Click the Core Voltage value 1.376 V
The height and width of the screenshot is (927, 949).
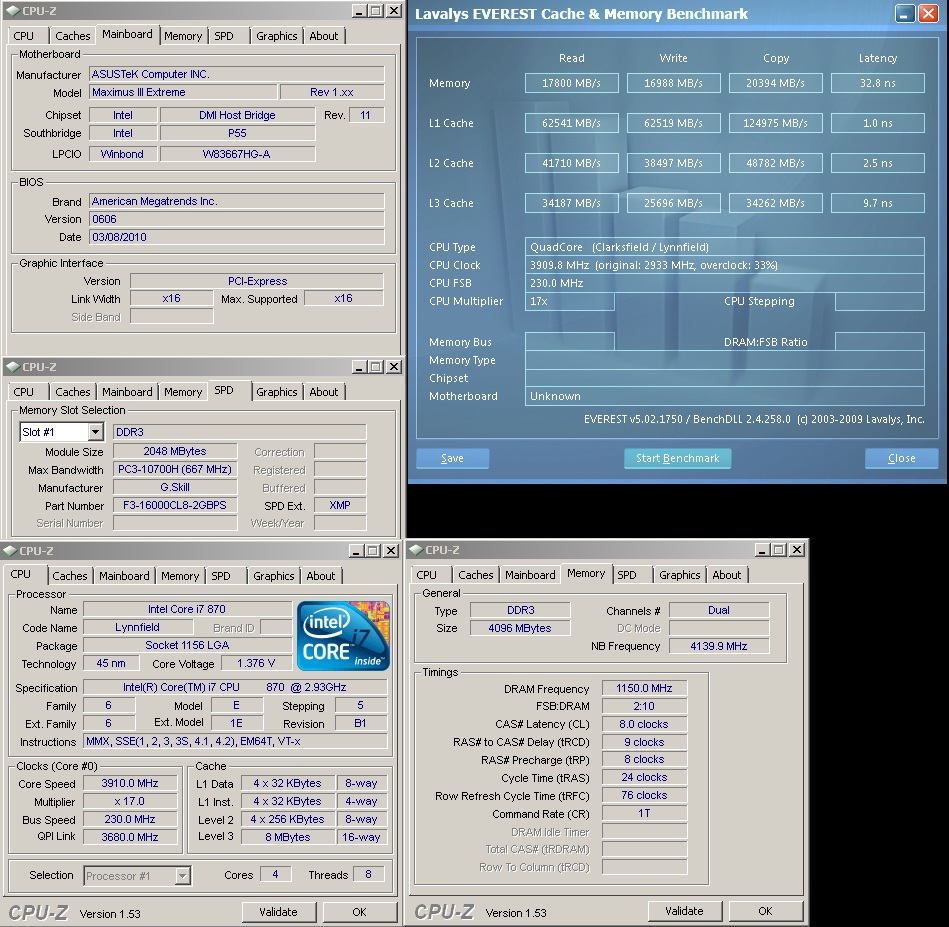(256, 663)
